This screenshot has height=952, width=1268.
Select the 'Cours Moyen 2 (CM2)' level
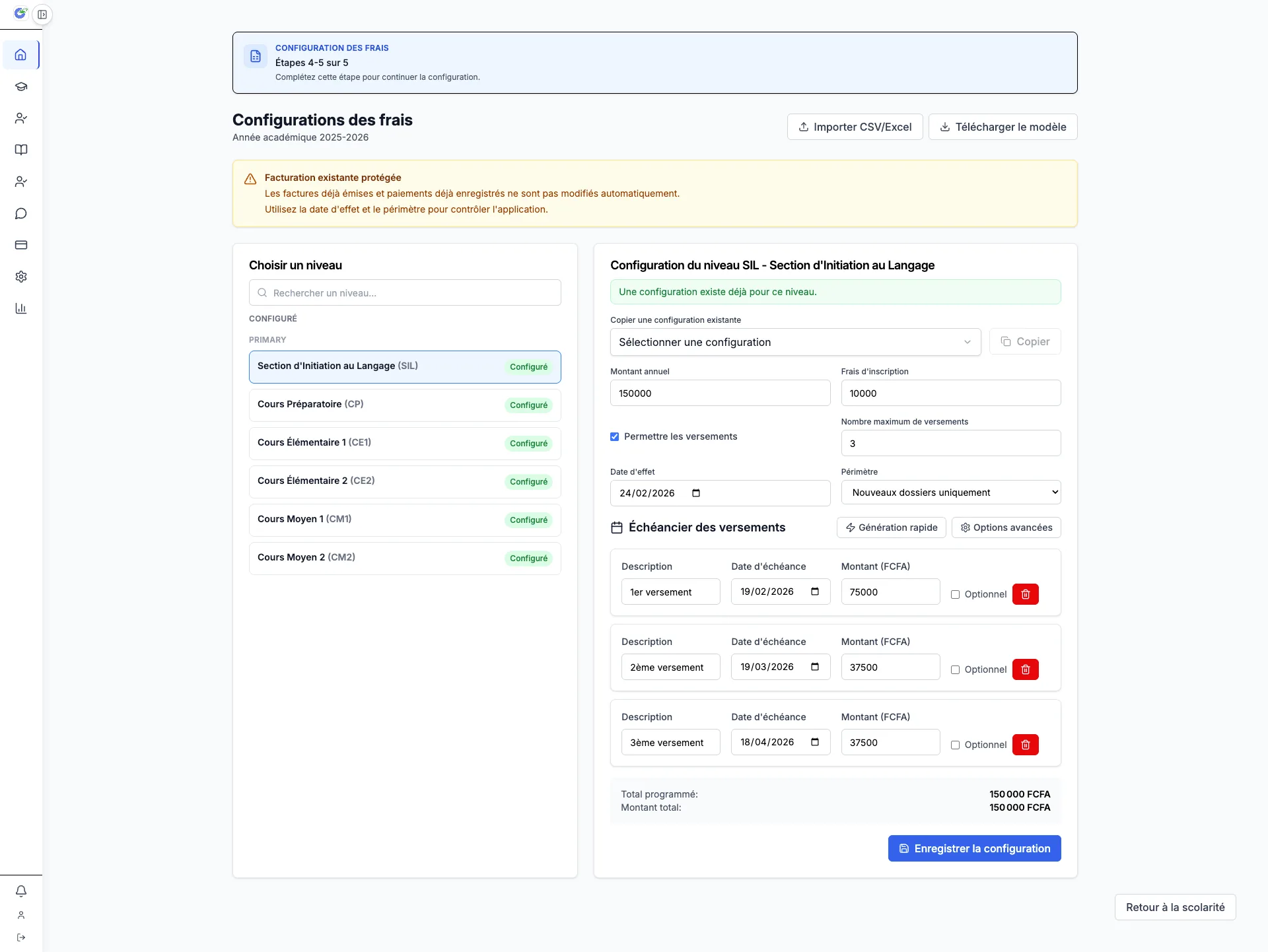click(405, 558)
